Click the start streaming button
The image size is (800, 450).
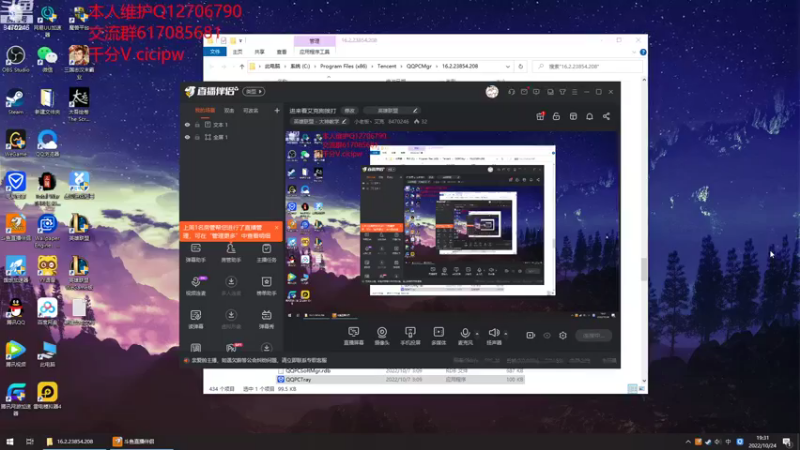pyautogui.click(x=593, y=335)
